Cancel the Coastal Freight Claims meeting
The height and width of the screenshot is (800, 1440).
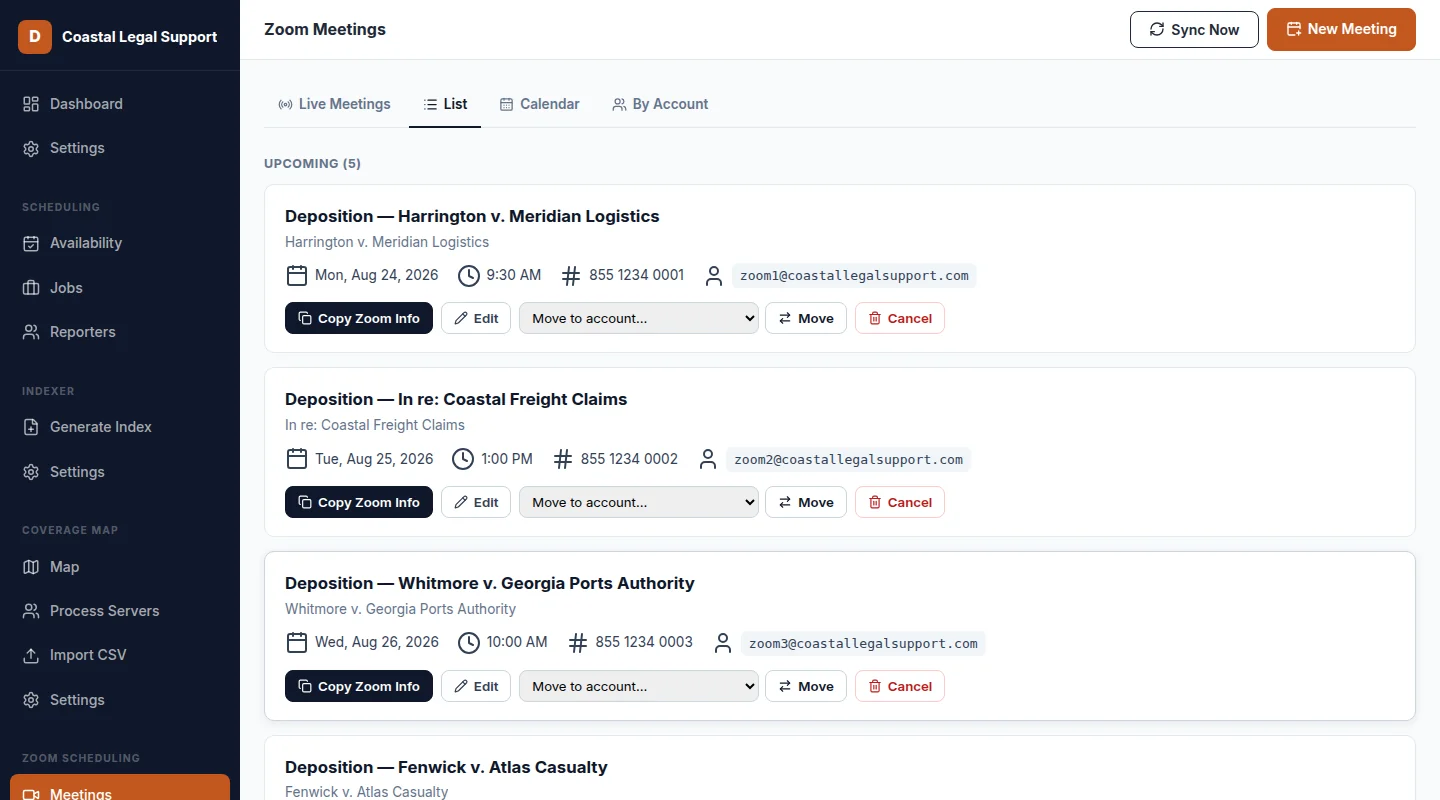pos(900,502)
